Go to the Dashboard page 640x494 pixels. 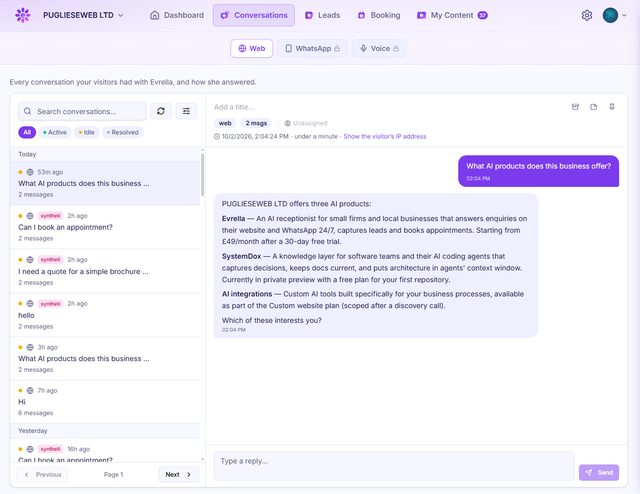pos(177,15)
